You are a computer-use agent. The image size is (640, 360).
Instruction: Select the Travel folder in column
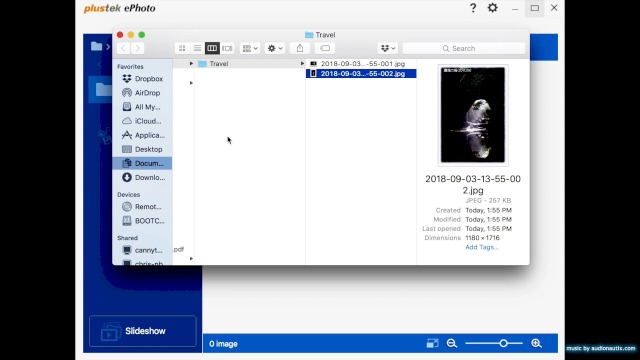point(250,64)
